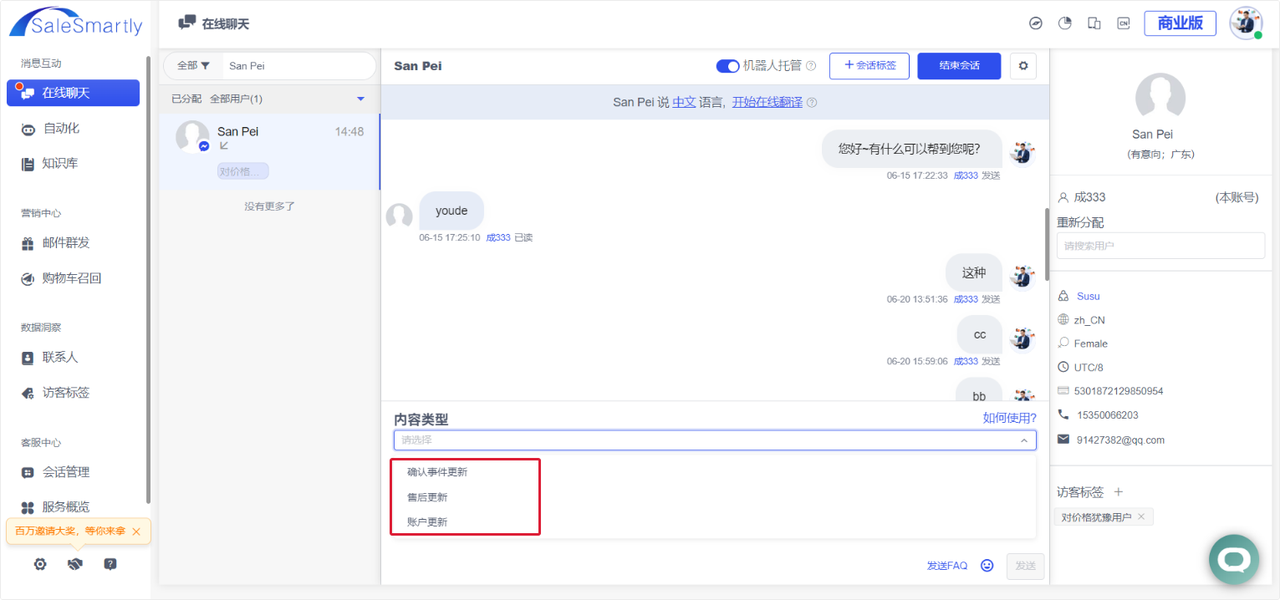This screenshot has height=600, width=1280.
Task: Toggle the 机器人托管 switch
Action: point(727,66)
